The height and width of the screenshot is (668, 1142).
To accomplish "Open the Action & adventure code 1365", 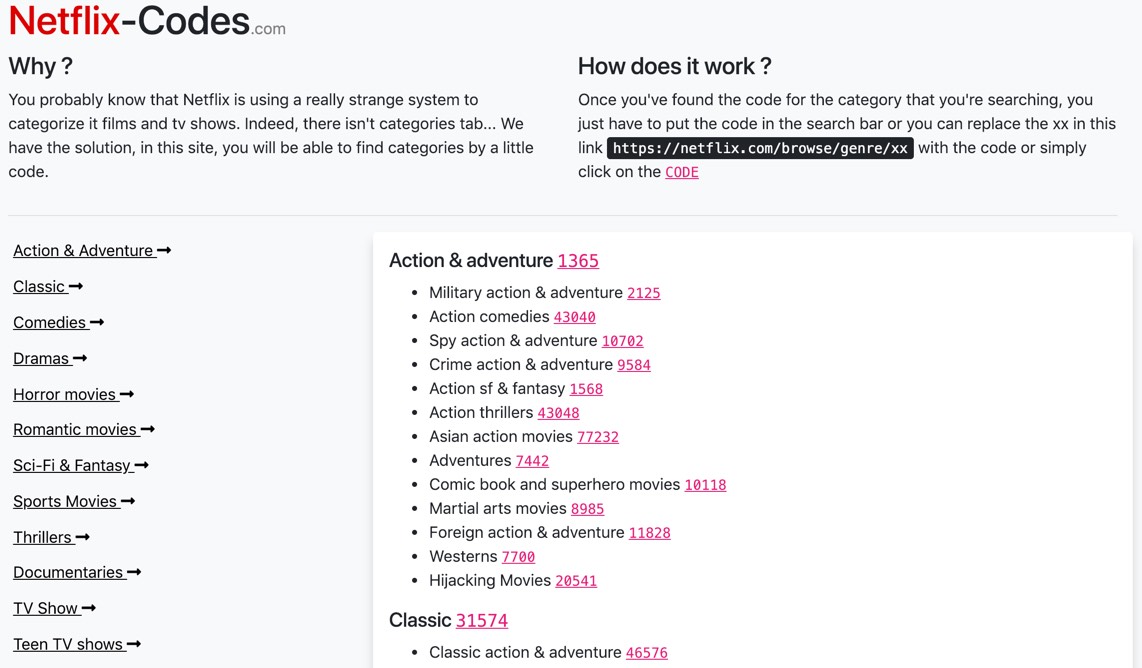I will coord(578,261).
